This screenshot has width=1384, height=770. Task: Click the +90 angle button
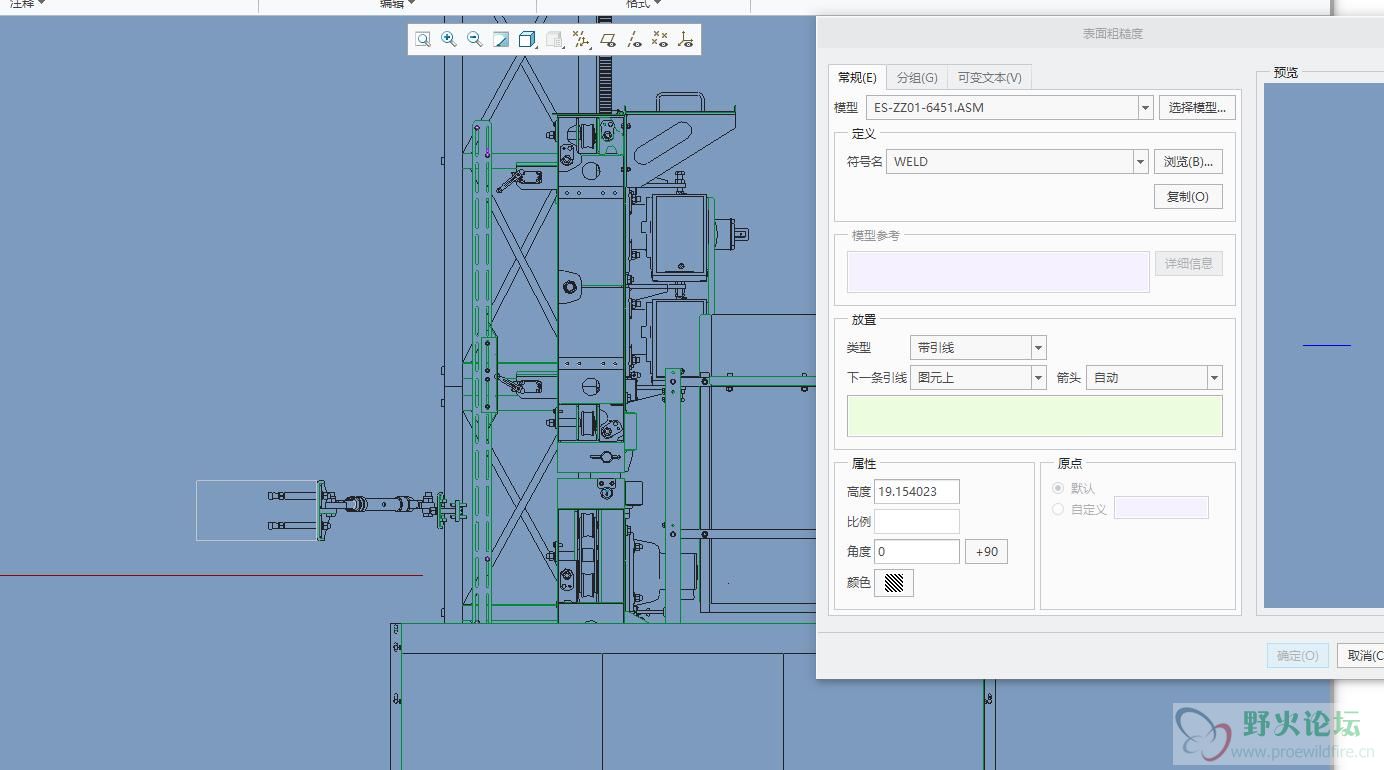point(986,551)
